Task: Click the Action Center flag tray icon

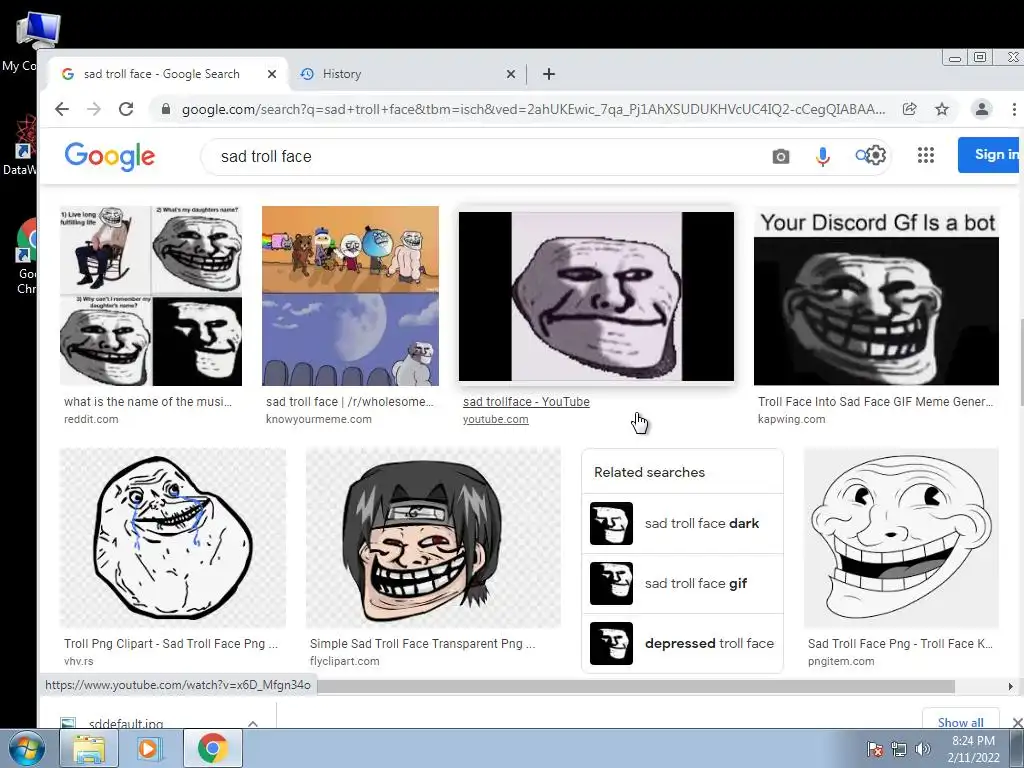Action: pyautogui.click(x=874, y=749)
